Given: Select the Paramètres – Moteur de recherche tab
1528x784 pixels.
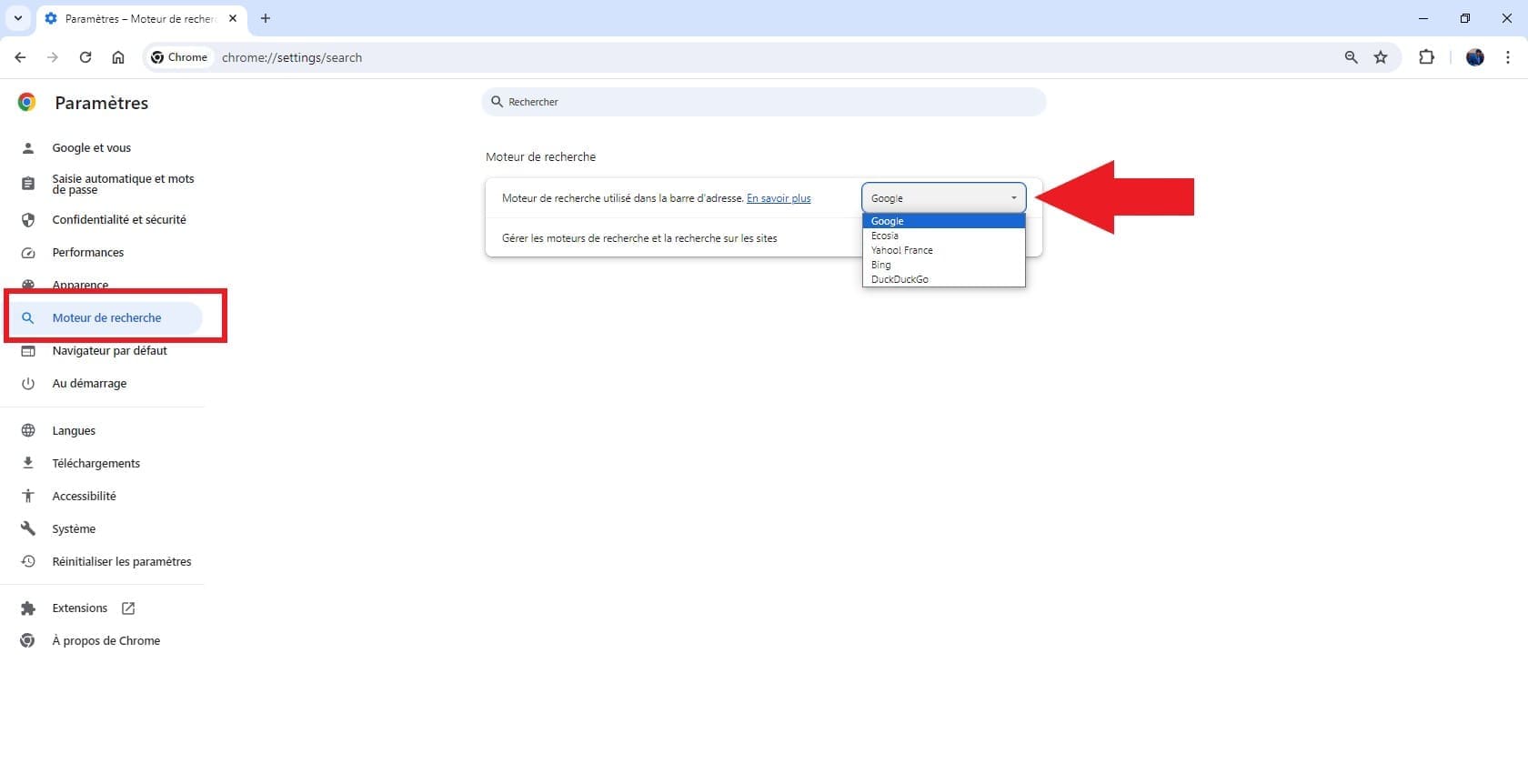Looking at the screenshot, I should coord(140,18).
